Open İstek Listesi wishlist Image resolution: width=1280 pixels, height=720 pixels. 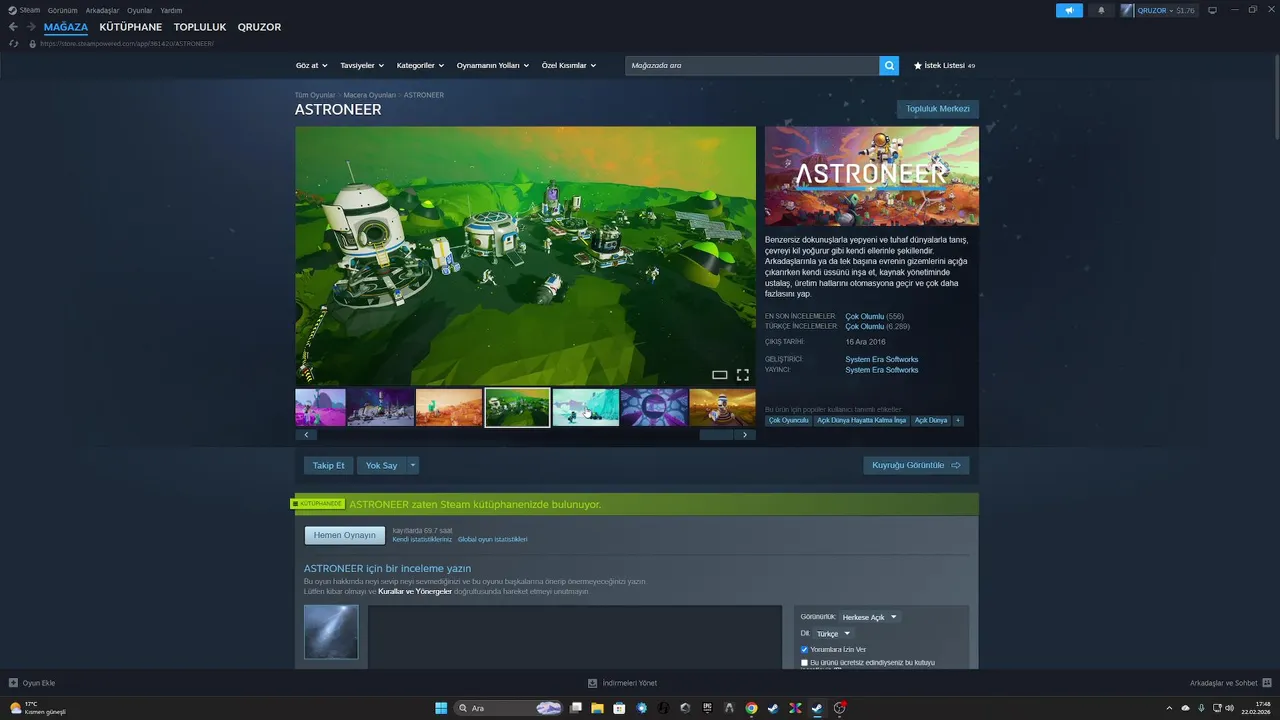(944, 65)
